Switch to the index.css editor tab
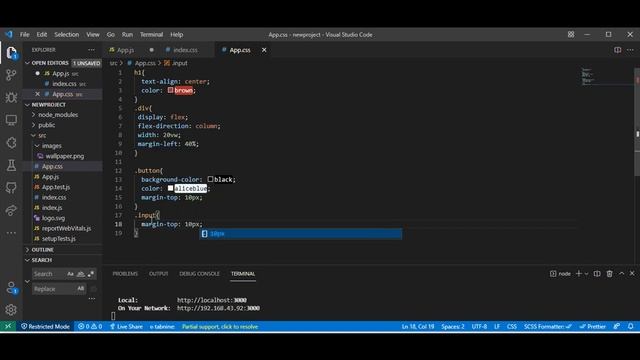 [185, 50]
